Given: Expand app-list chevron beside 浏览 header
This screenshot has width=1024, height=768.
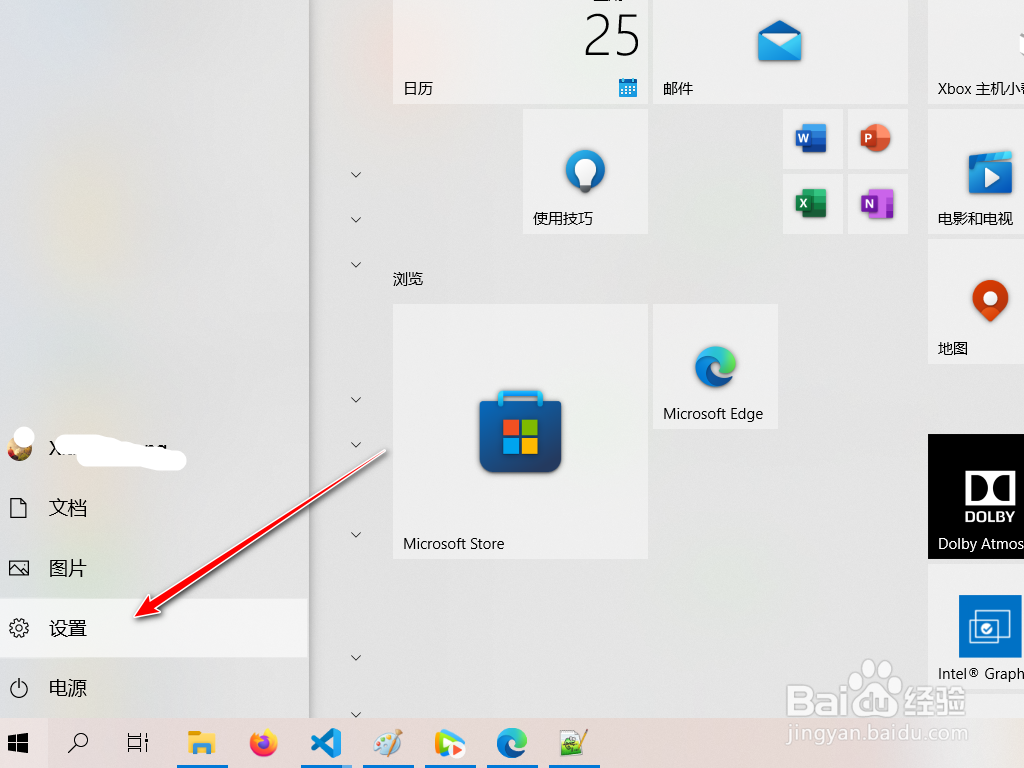Looking at the screenshot, I should (356, 264).
